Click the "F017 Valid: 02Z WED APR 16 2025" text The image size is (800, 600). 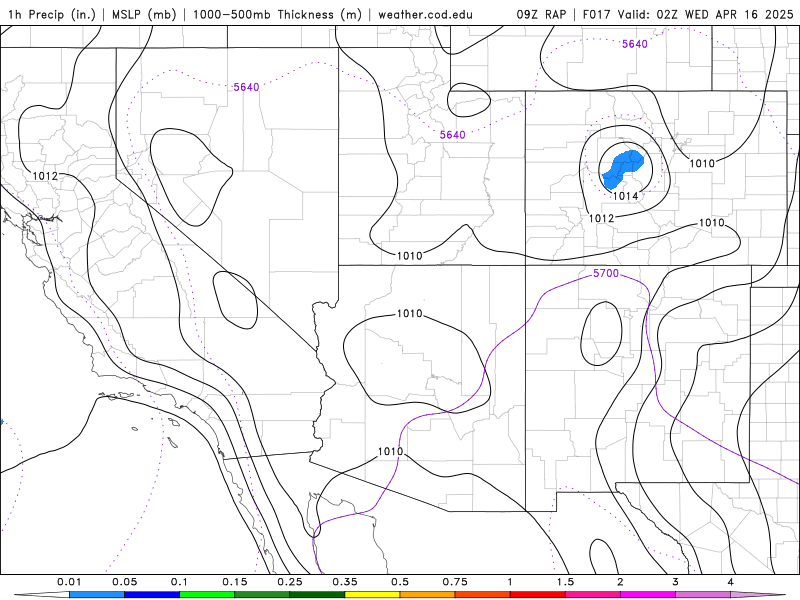[688, 14]
